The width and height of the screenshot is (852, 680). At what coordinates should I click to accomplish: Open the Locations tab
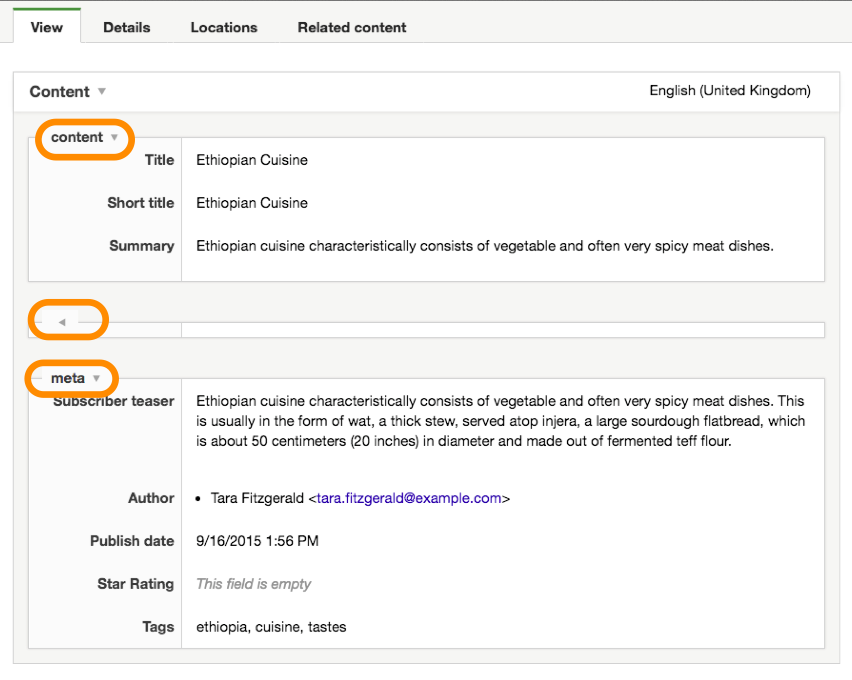[224, 27]
